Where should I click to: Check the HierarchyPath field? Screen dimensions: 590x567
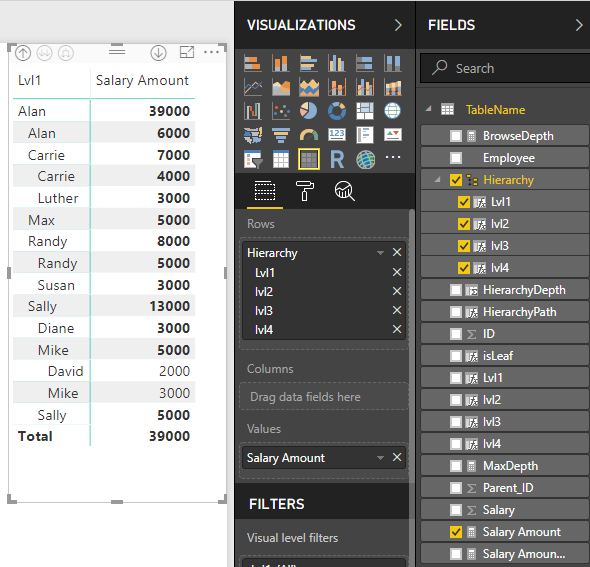point(456,312)
